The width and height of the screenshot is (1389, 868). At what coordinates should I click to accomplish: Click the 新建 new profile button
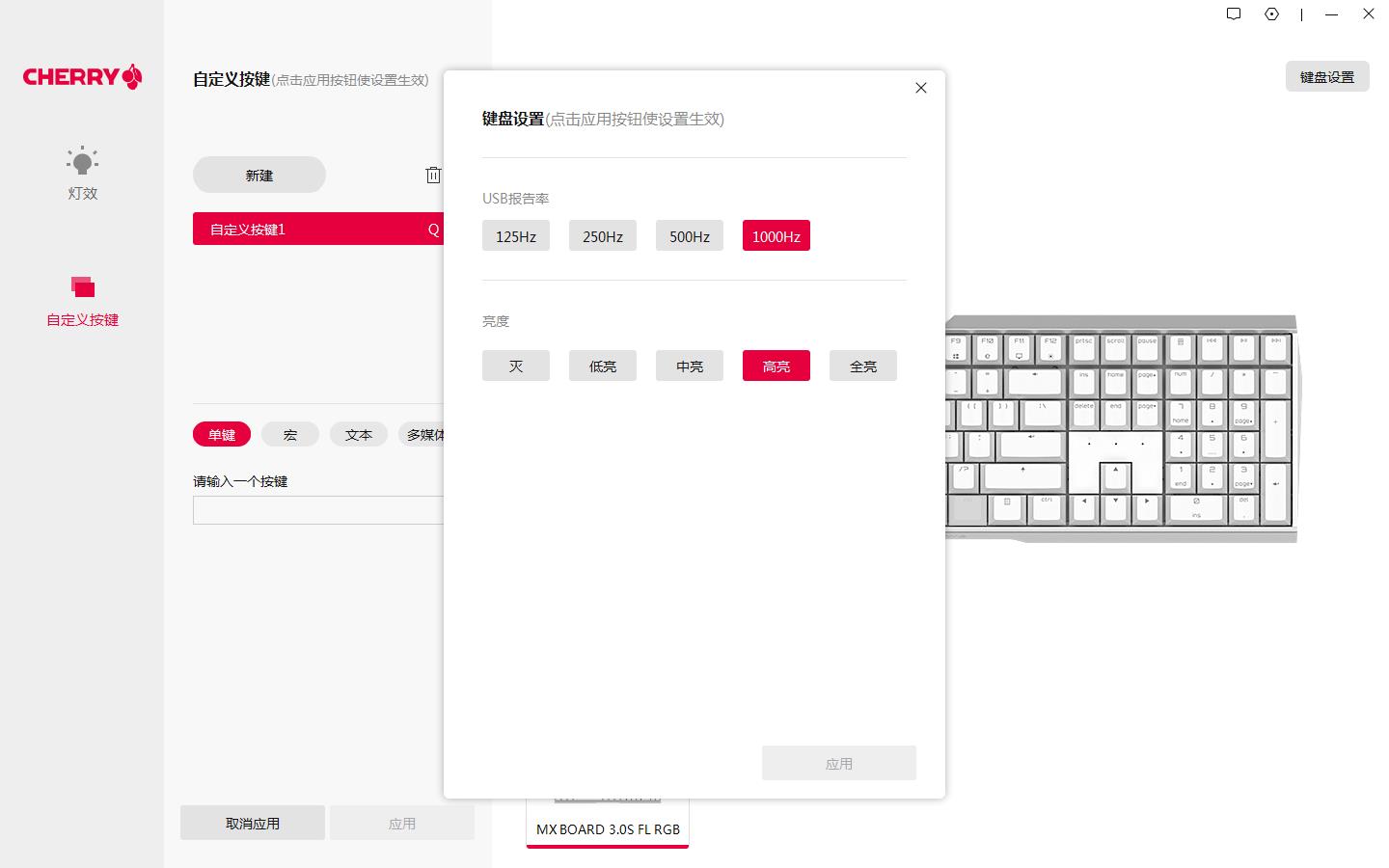(x=259, y=175)
